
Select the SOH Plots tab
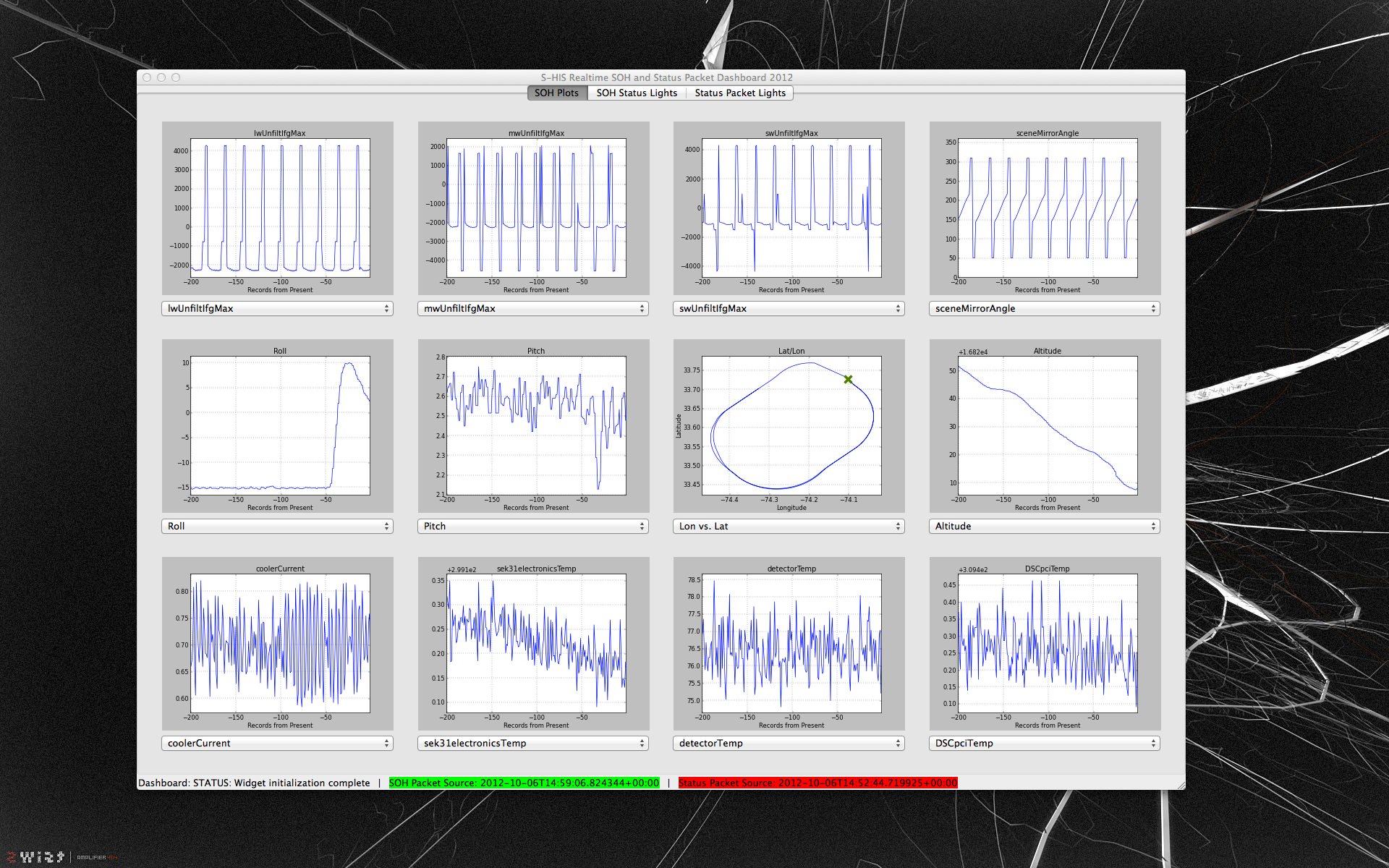[x=556, y=93]
